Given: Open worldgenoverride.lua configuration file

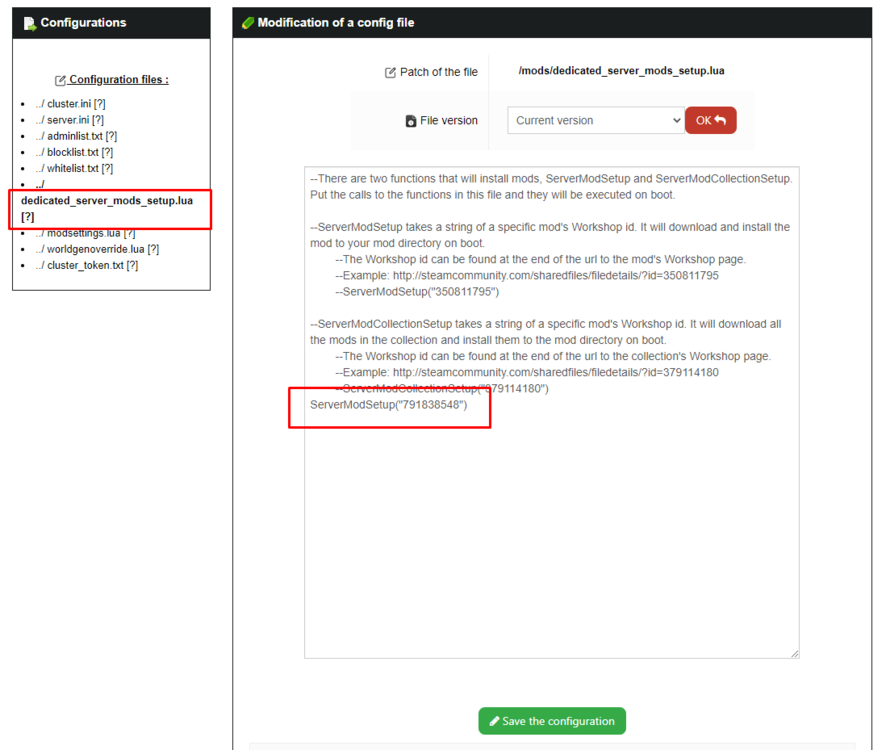Looking at the screenshot, I should [x=97, y=249].
